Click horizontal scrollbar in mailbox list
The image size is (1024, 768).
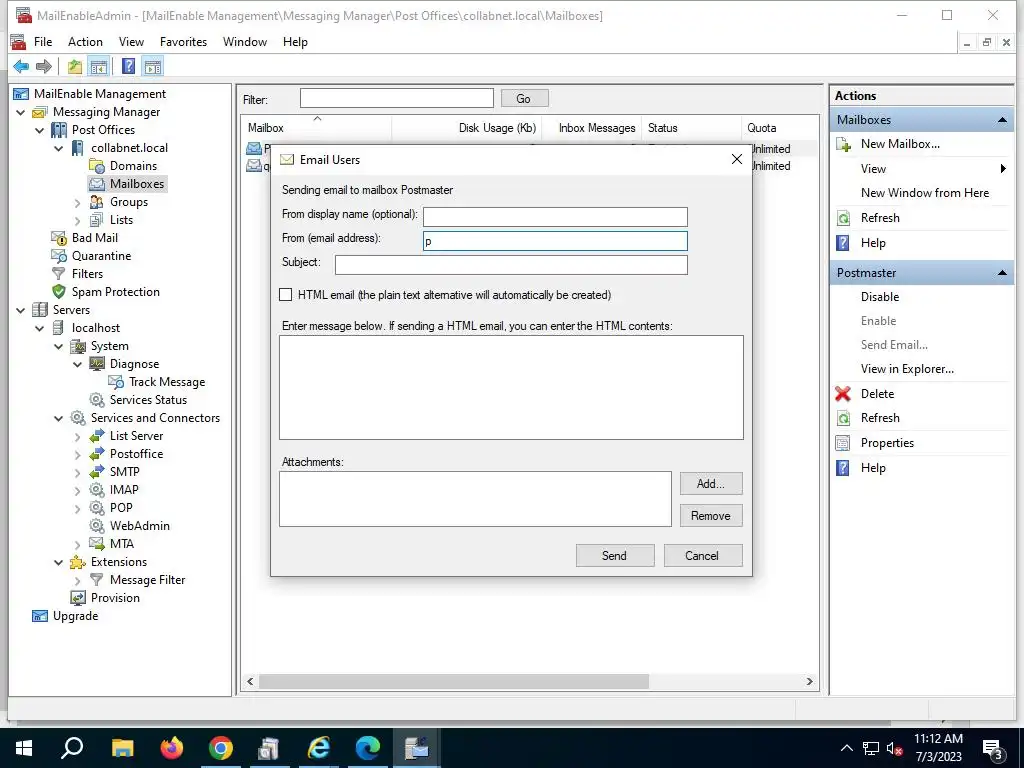[453, 681]
